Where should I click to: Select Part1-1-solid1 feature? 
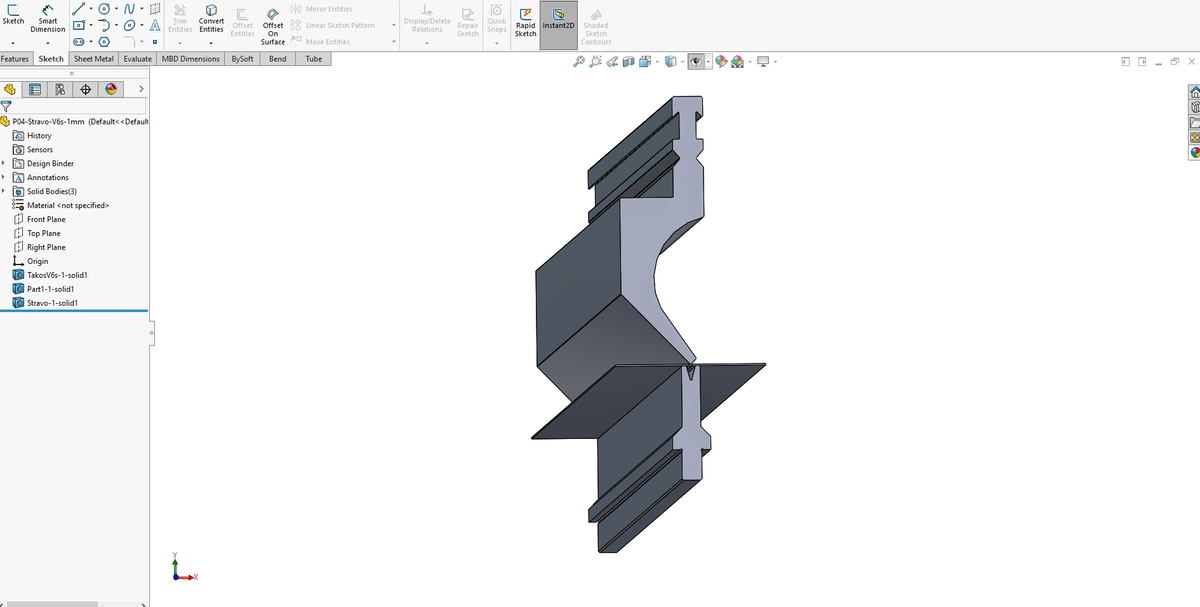coord(45,289)
